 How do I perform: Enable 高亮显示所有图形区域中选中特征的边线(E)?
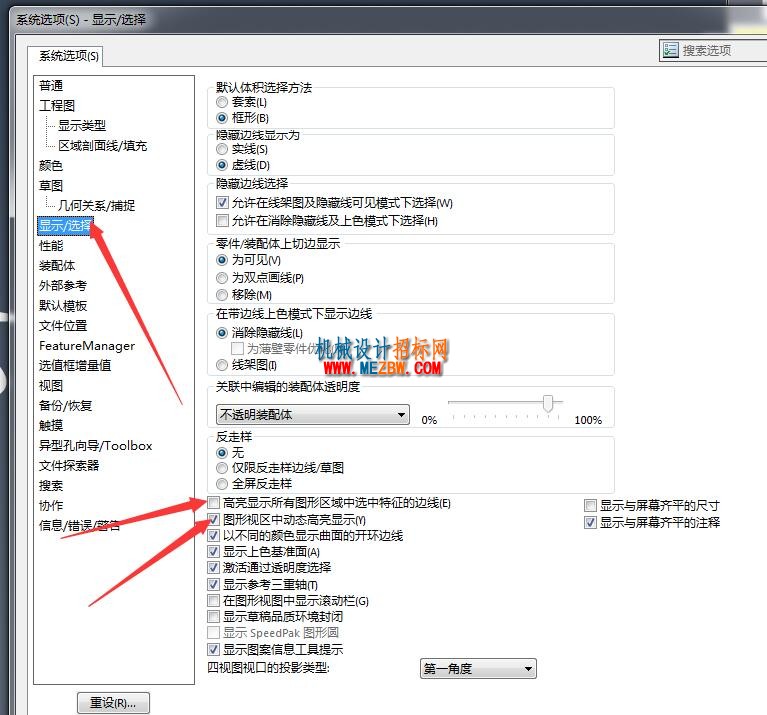(x=214, y=502)
